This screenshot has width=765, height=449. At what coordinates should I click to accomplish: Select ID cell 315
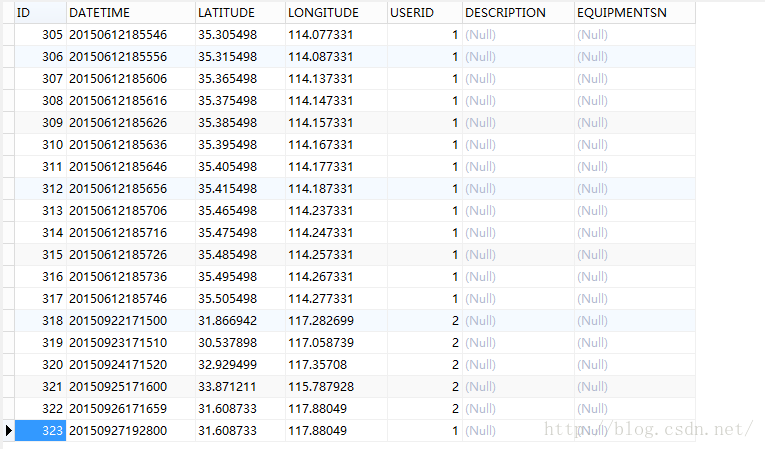pos(40,254)
